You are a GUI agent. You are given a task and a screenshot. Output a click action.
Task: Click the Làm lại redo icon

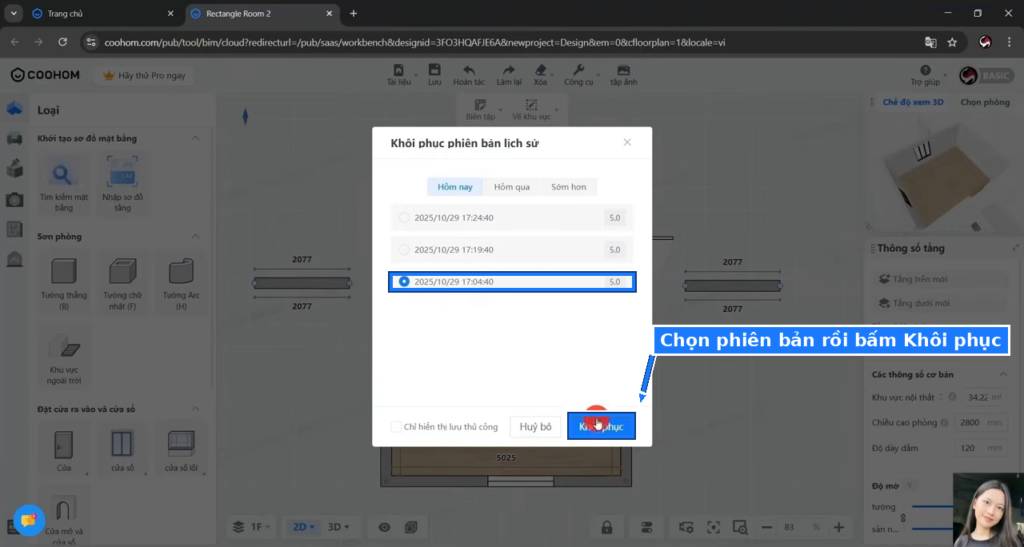coord(508,70)
